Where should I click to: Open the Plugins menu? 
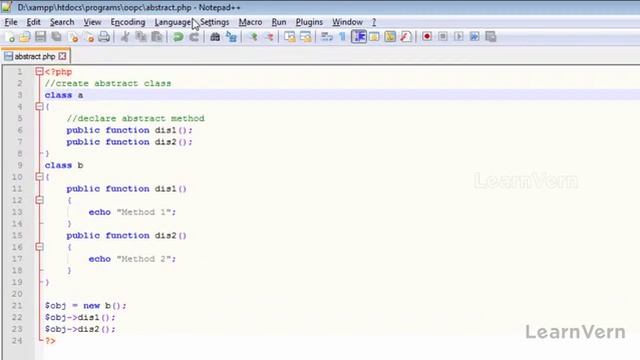309,22
